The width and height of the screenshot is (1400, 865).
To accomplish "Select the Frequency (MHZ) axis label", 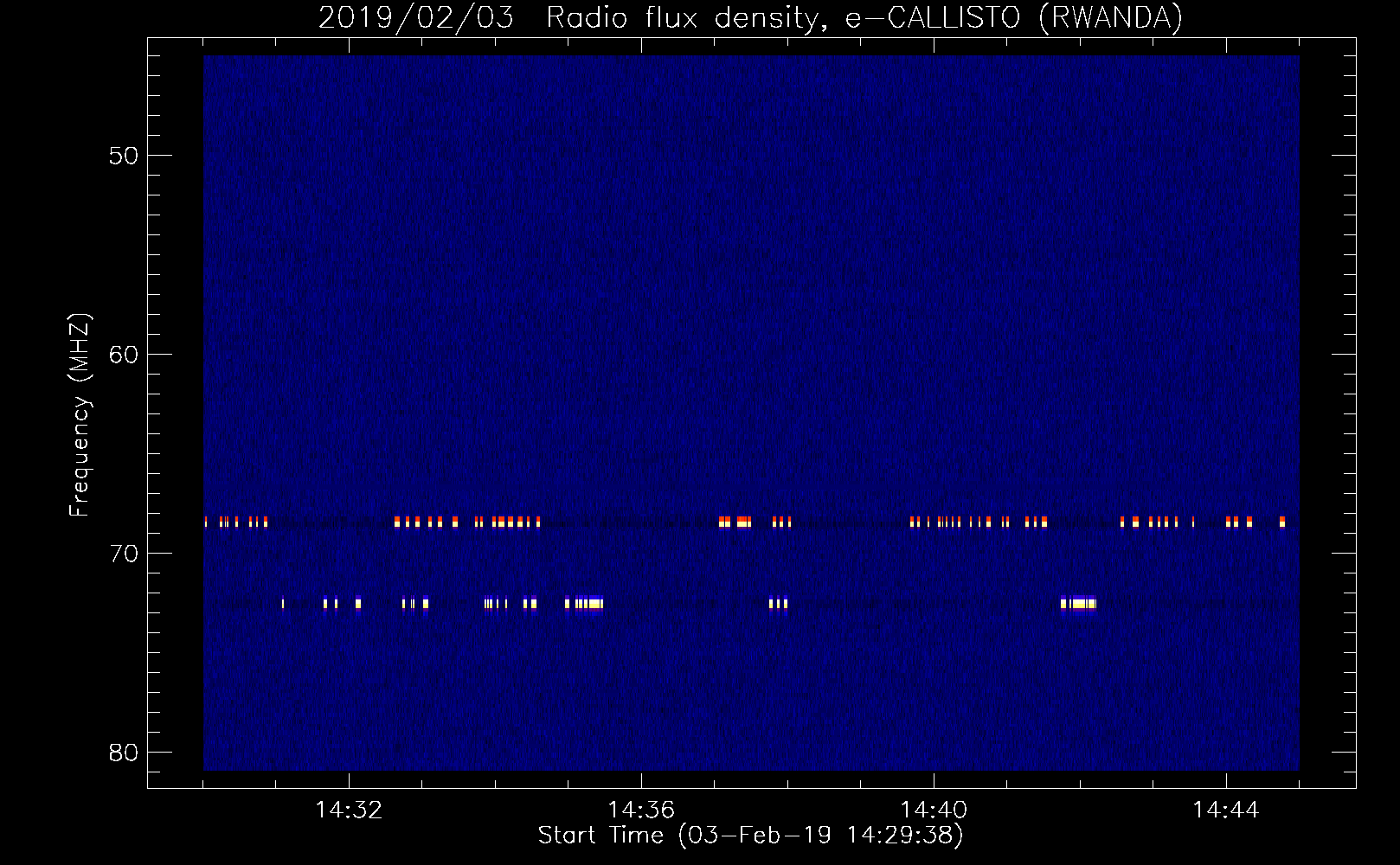I will tap(80, 415).
